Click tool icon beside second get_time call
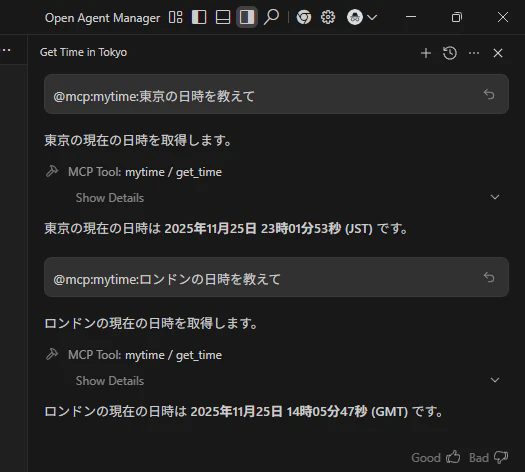 pyautogui.click(x=52, y=354)
